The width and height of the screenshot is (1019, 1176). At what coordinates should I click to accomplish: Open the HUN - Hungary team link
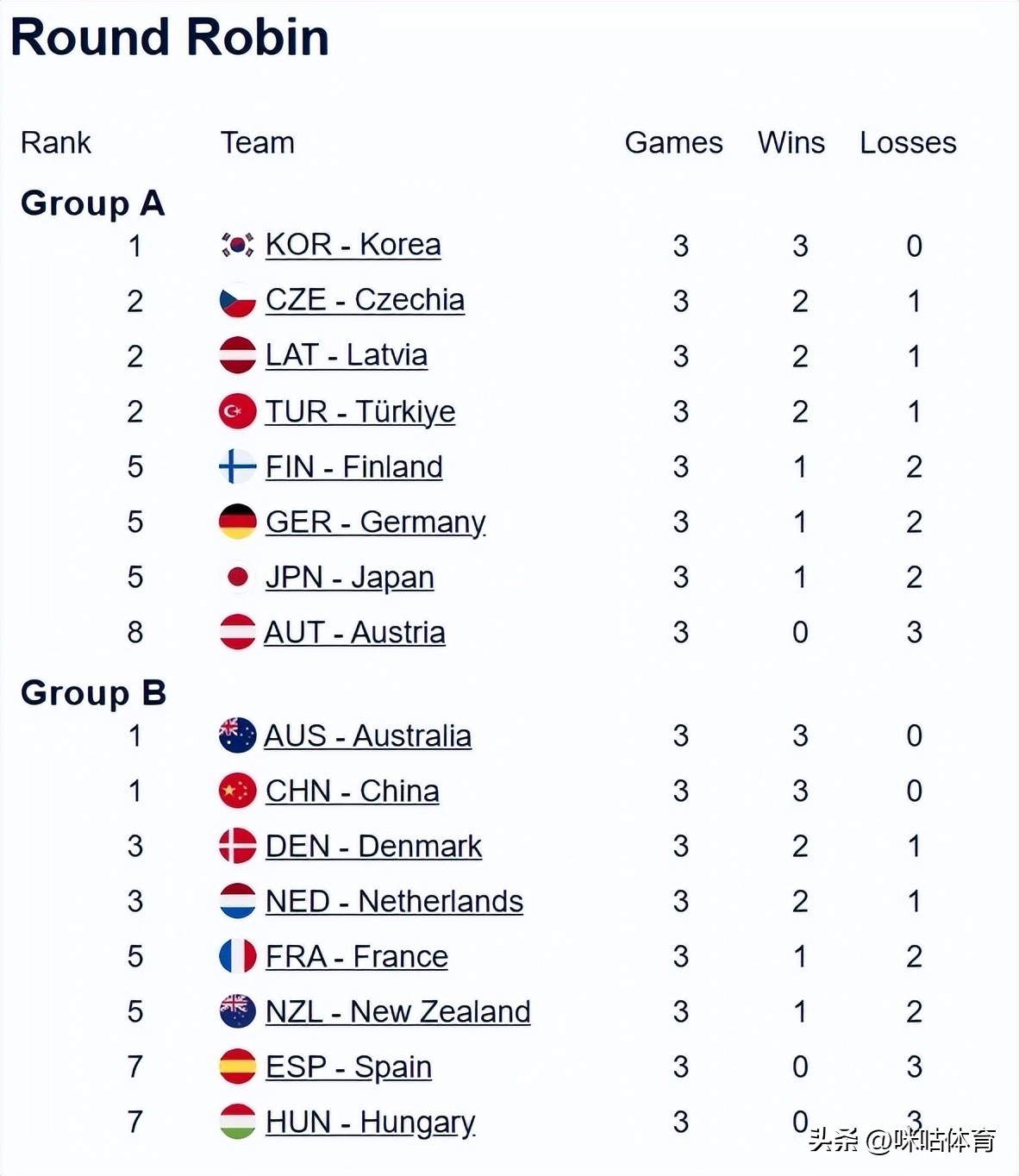click(370, 1123)
